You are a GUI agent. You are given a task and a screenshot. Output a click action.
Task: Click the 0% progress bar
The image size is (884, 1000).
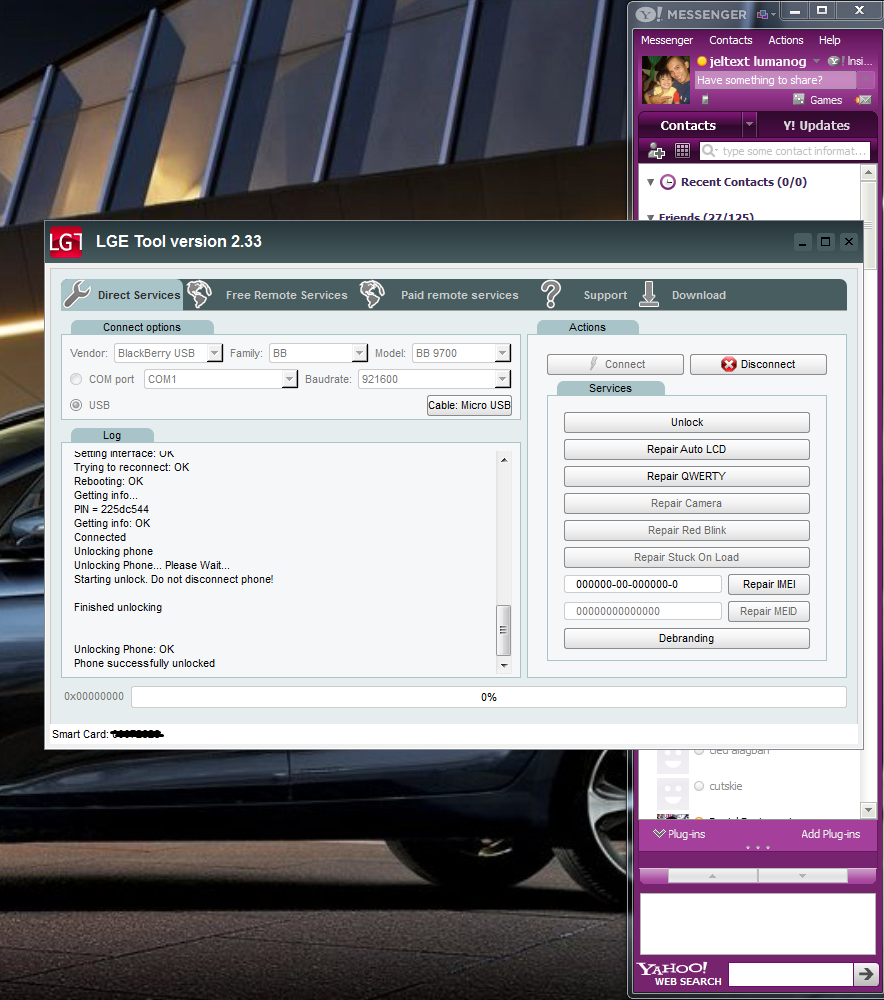(489, 697)
